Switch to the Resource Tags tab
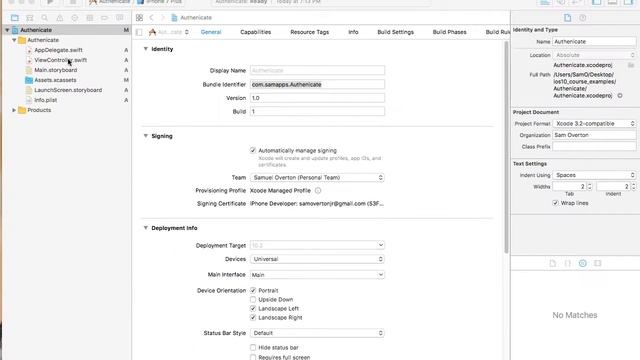640x360 pixels. point(310,32)
